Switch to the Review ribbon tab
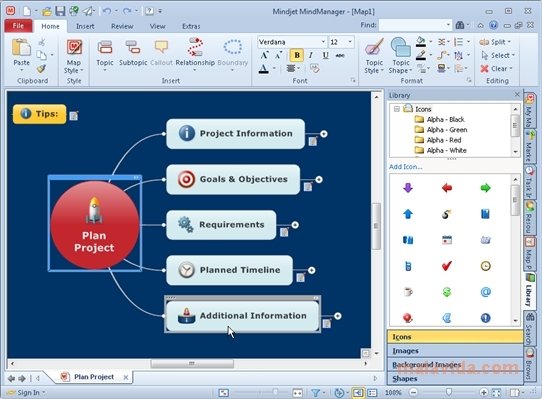Screen dimensions: 542x399 tap(122, 26)
